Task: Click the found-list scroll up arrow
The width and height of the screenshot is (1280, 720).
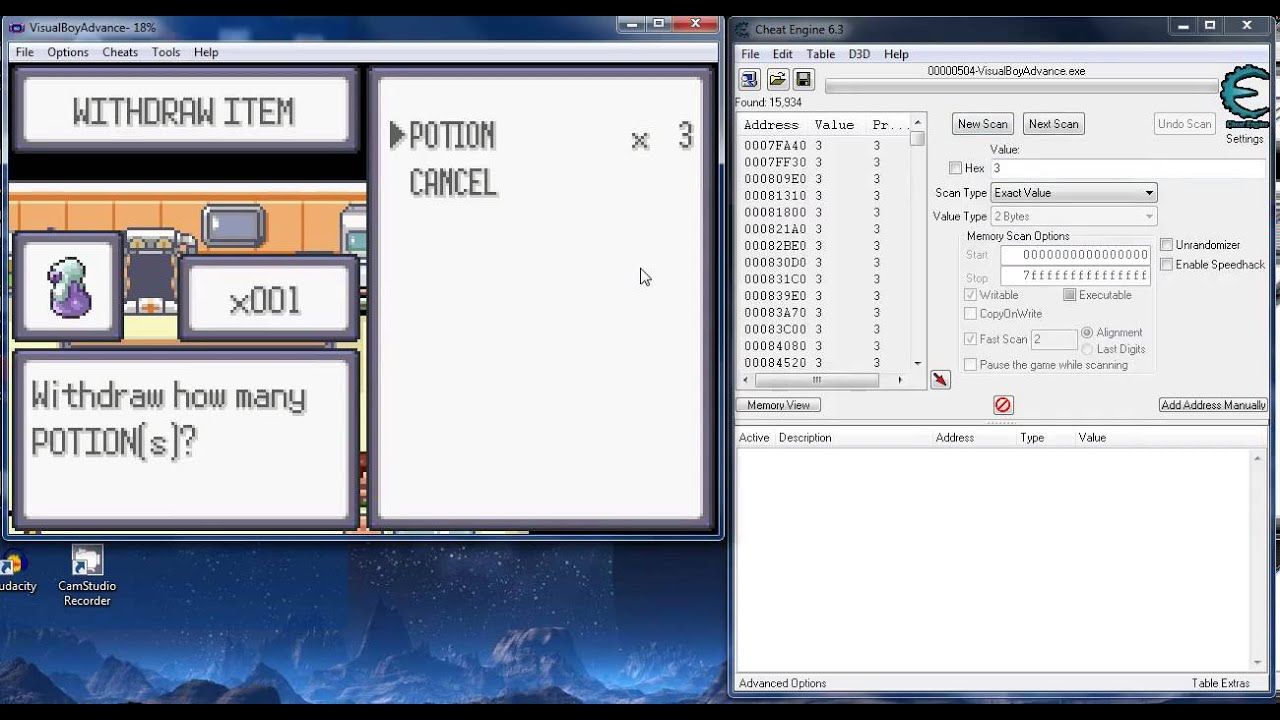Action: [917, 124]
